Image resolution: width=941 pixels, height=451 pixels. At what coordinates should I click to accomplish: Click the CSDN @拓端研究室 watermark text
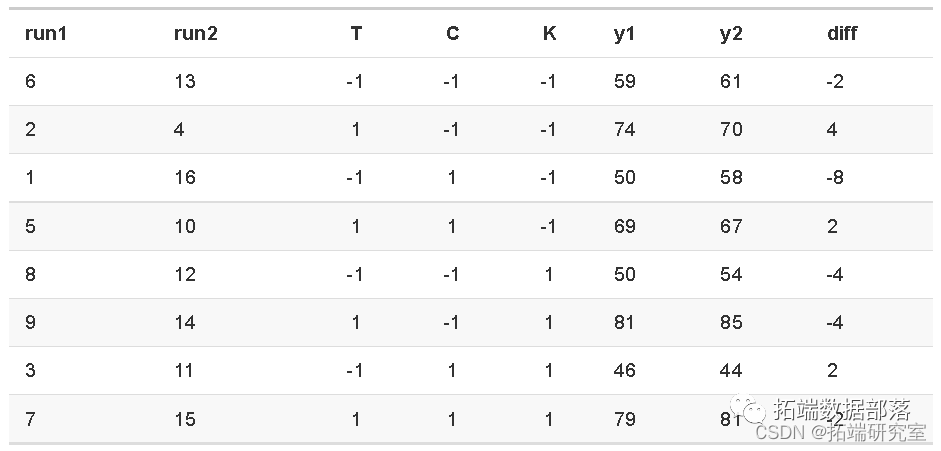click(831, 432)
